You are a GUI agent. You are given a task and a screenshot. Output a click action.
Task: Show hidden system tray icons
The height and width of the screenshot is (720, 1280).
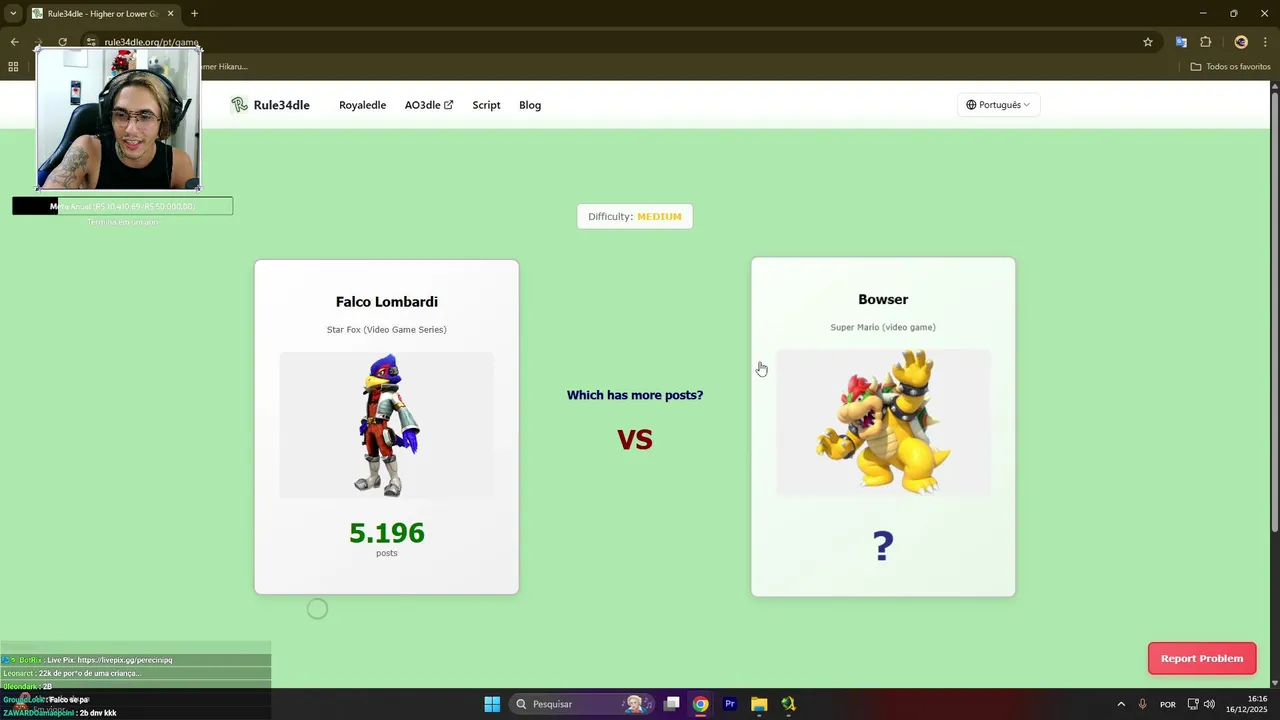(1121, 704)
